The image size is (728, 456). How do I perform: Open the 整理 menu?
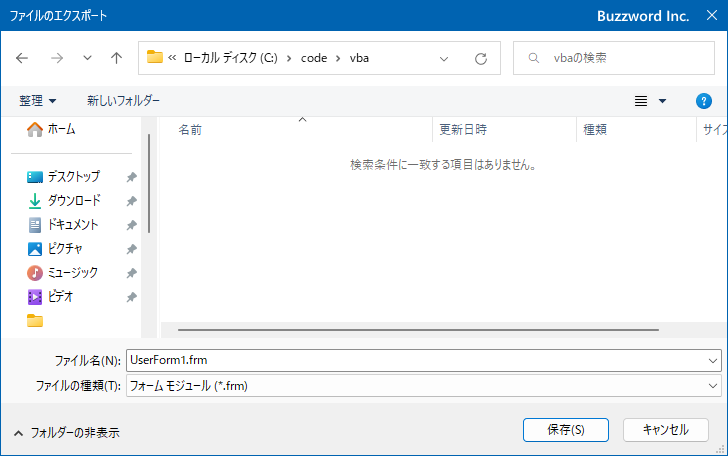pyautogui.click(x=37, y=101)
